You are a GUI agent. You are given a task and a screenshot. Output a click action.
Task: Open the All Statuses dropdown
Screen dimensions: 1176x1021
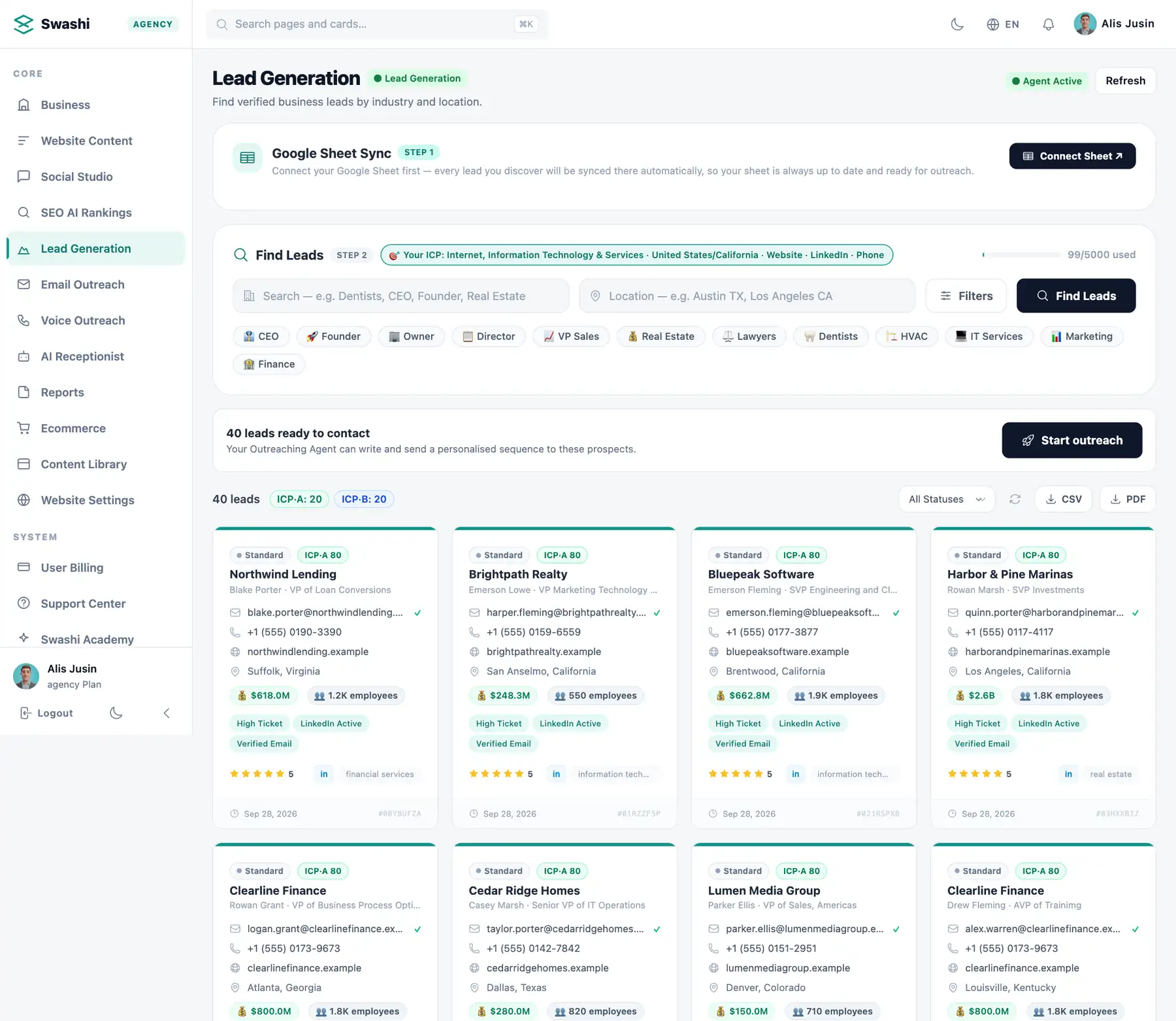pos(947,499)
